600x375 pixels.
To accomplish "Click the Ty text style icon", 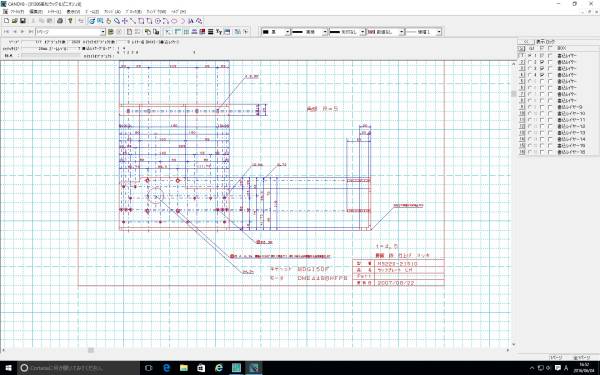I will tap(219, 32).
